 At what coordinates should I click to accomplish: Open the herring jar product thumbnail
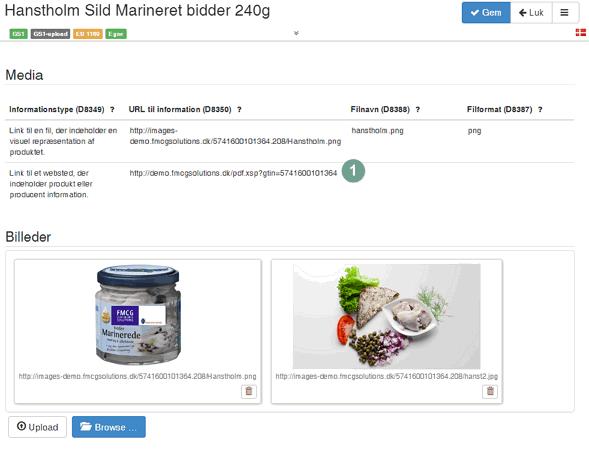pyautogui.click(x=138, y=315)
